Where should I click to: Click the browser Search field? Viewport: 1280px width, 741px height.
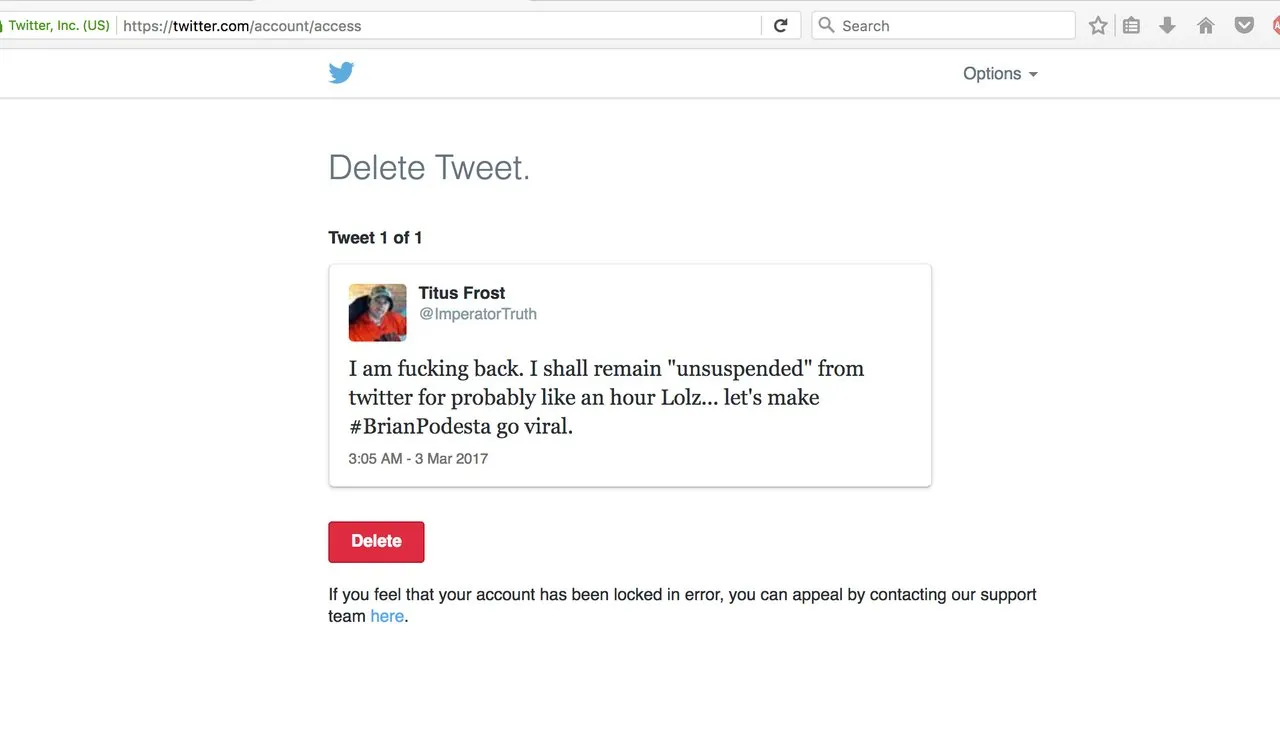point(943,26)
